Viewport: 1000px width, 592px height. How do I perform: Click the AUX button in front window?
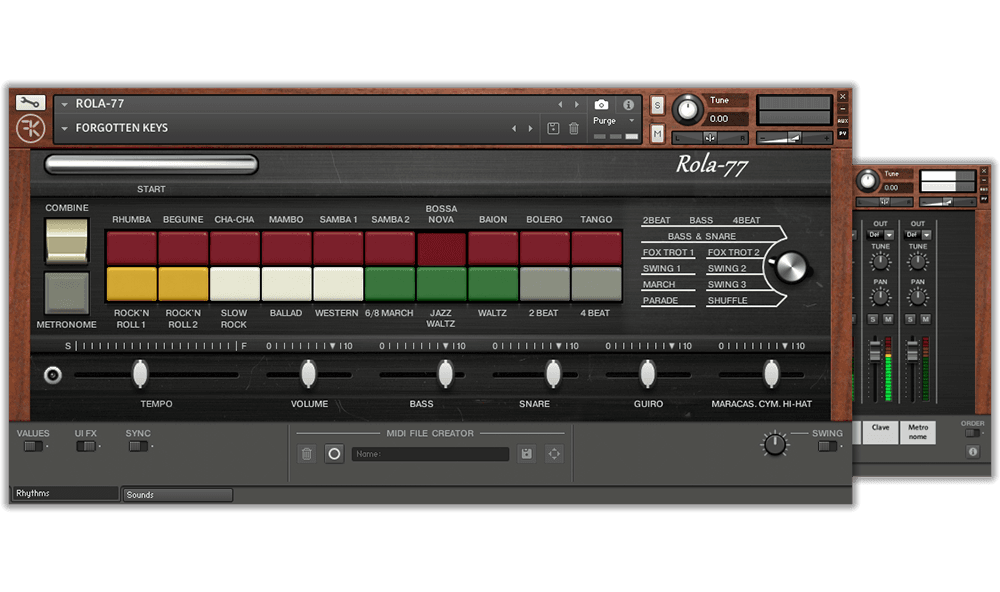coord(842,121)
